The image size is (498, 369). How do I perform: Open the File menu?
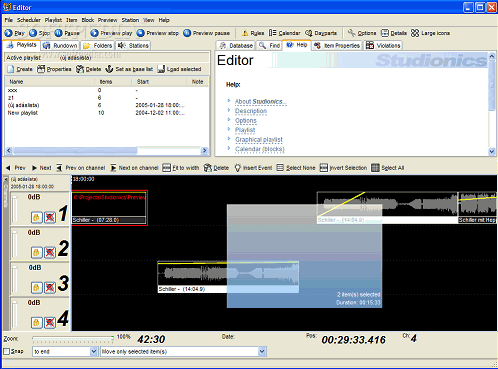pyautogui.click(x=9, y=20)
